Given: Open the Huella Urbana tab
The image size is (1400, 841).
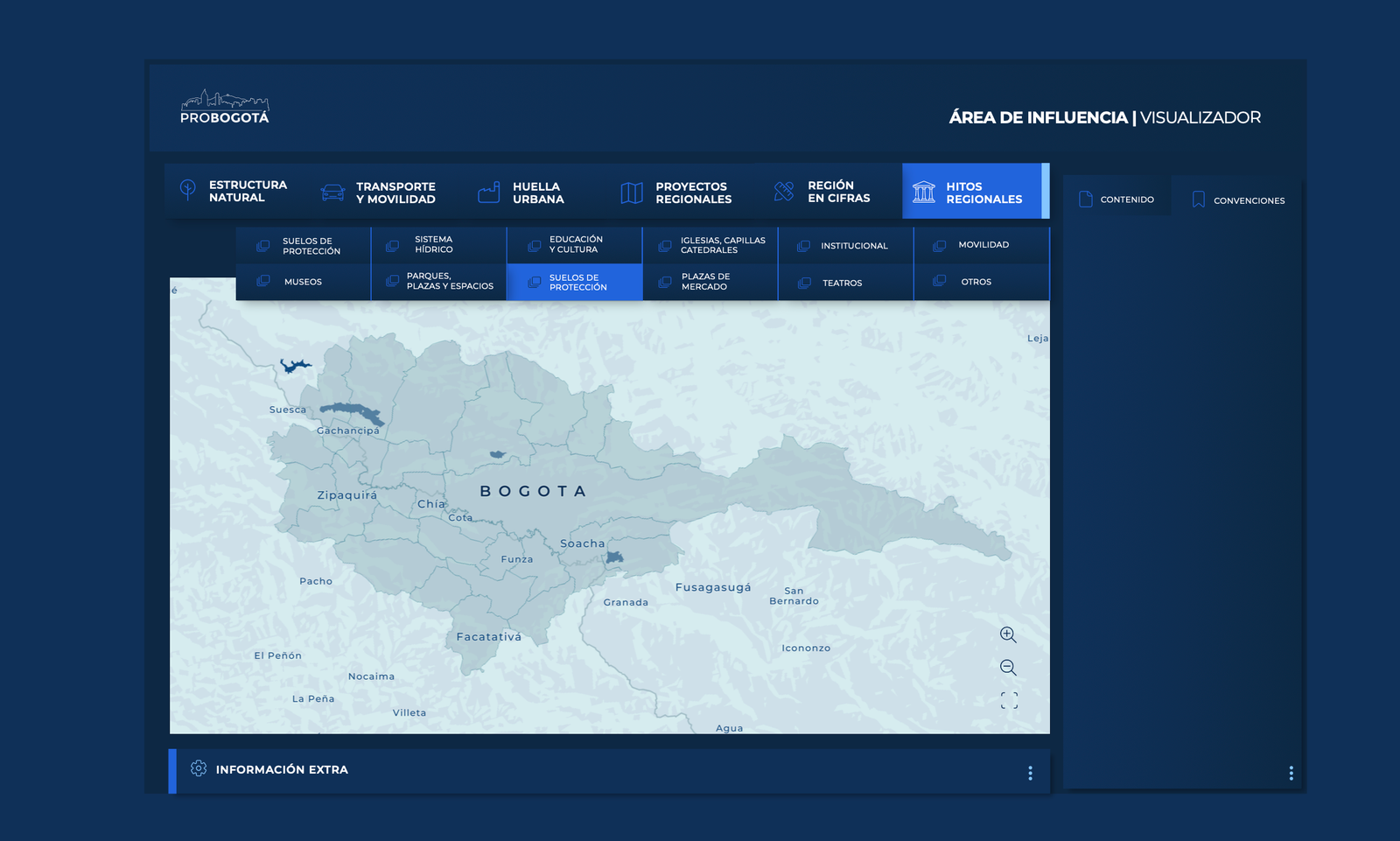Looking at the screenshot, I should pos(521,193).
